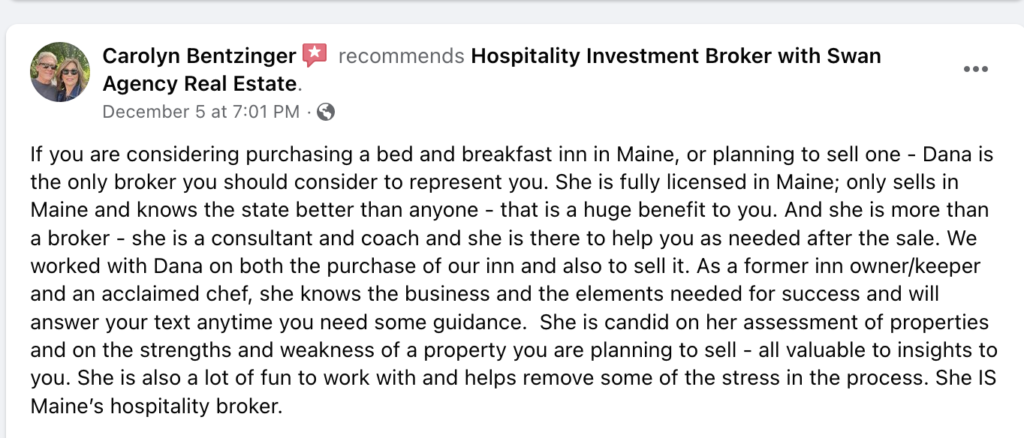Click the globe public audience icon

[325, 112]
